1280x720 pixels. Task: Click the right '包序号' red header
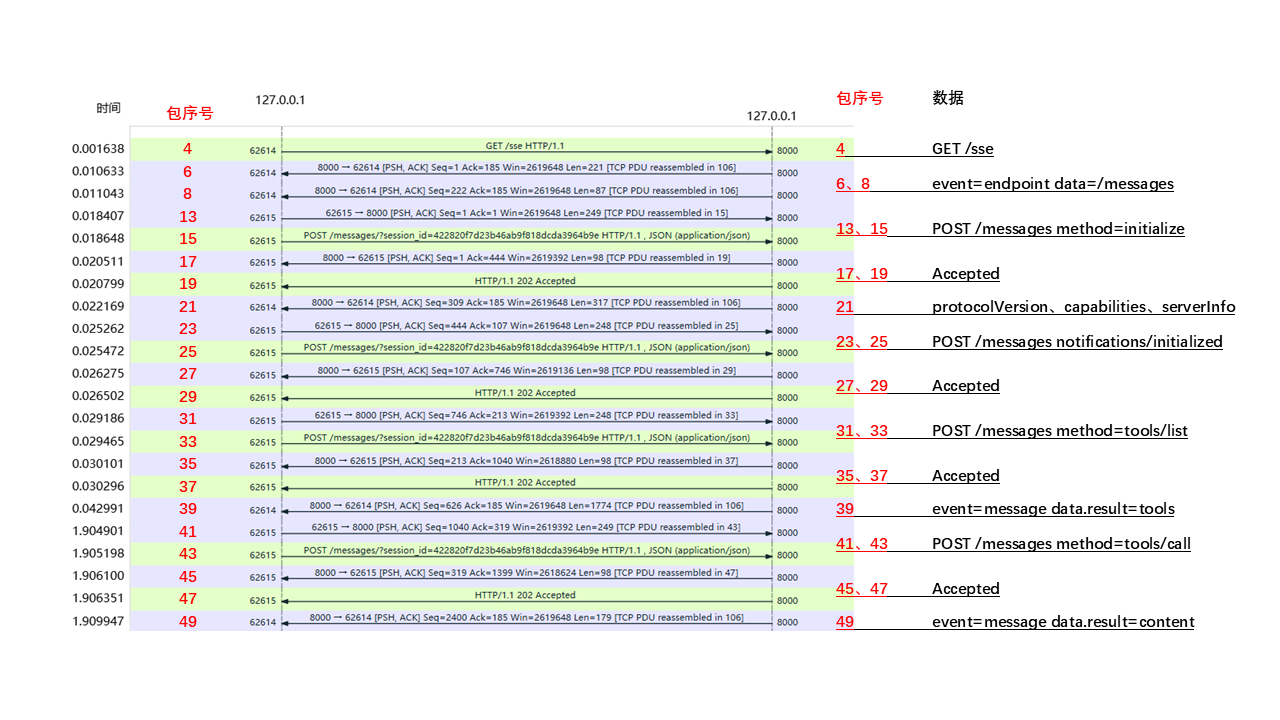tap(859, 98)
